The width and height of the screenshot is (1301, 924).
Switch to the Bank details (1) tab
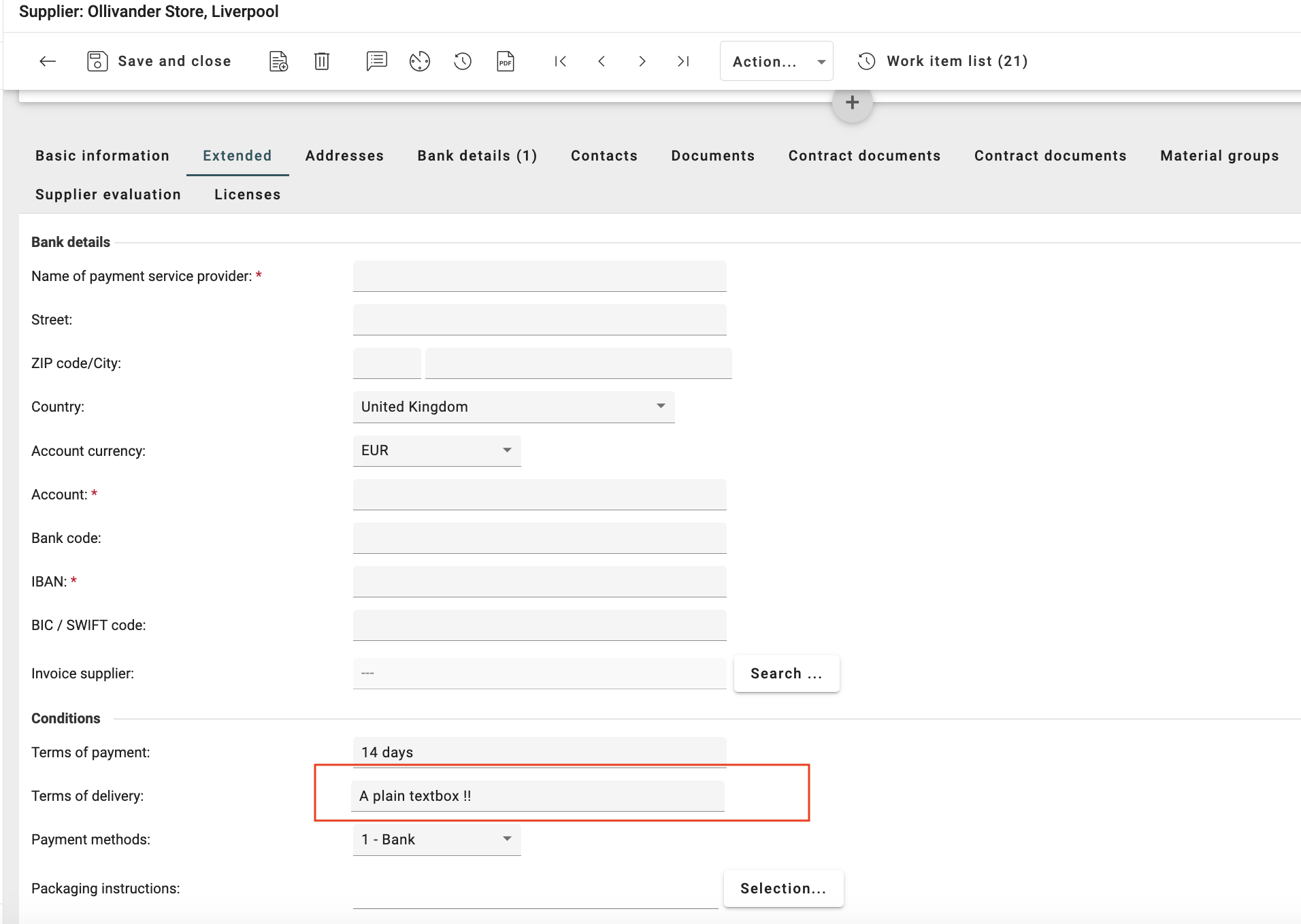(477, 156)
